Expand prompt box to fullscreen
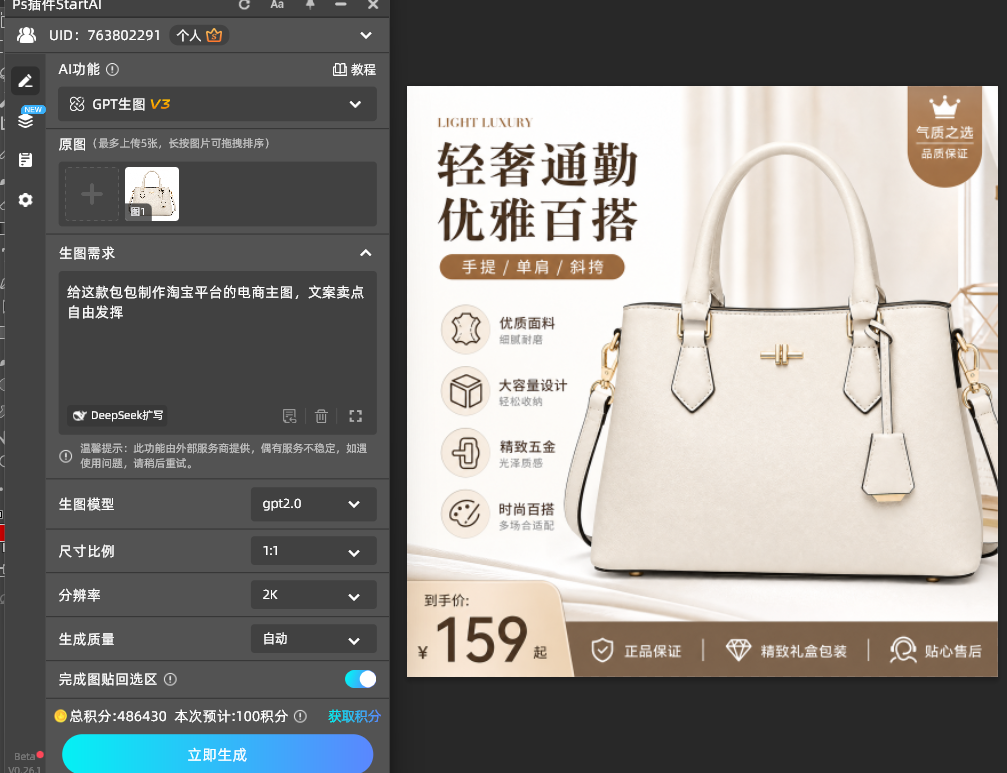Image resolution: width=1007 pixels, height=773 pixels. coord(355,416)
